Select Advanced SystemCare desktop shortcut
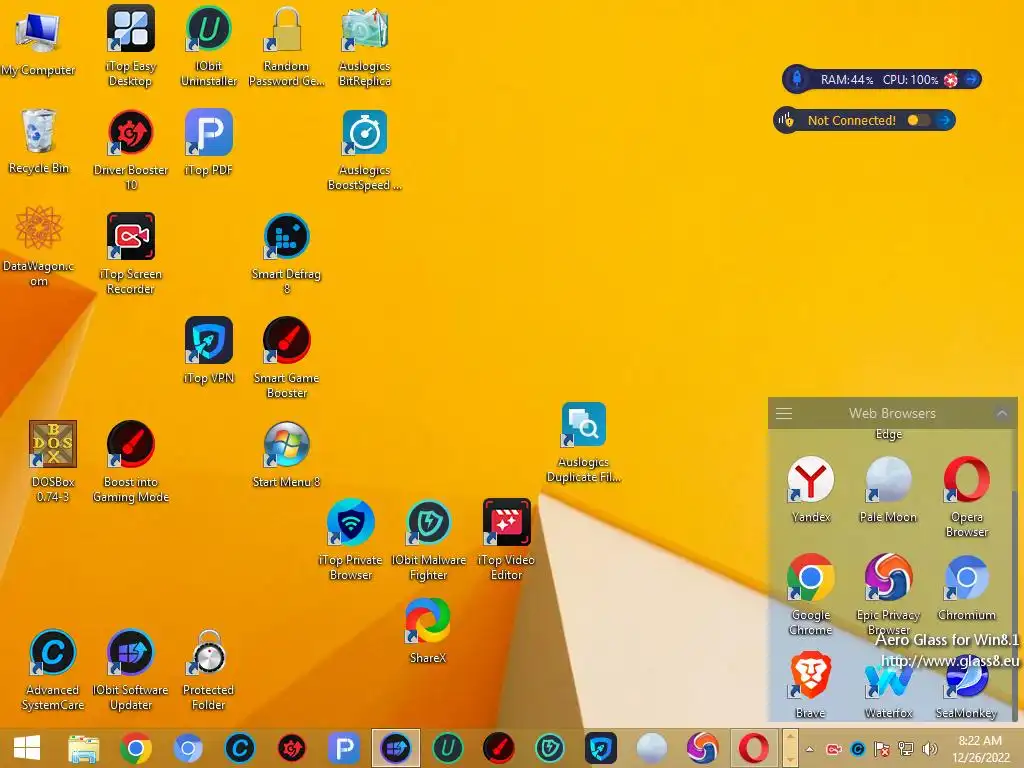The height and width of the screenshot is (768, 1024). point(53,669)
